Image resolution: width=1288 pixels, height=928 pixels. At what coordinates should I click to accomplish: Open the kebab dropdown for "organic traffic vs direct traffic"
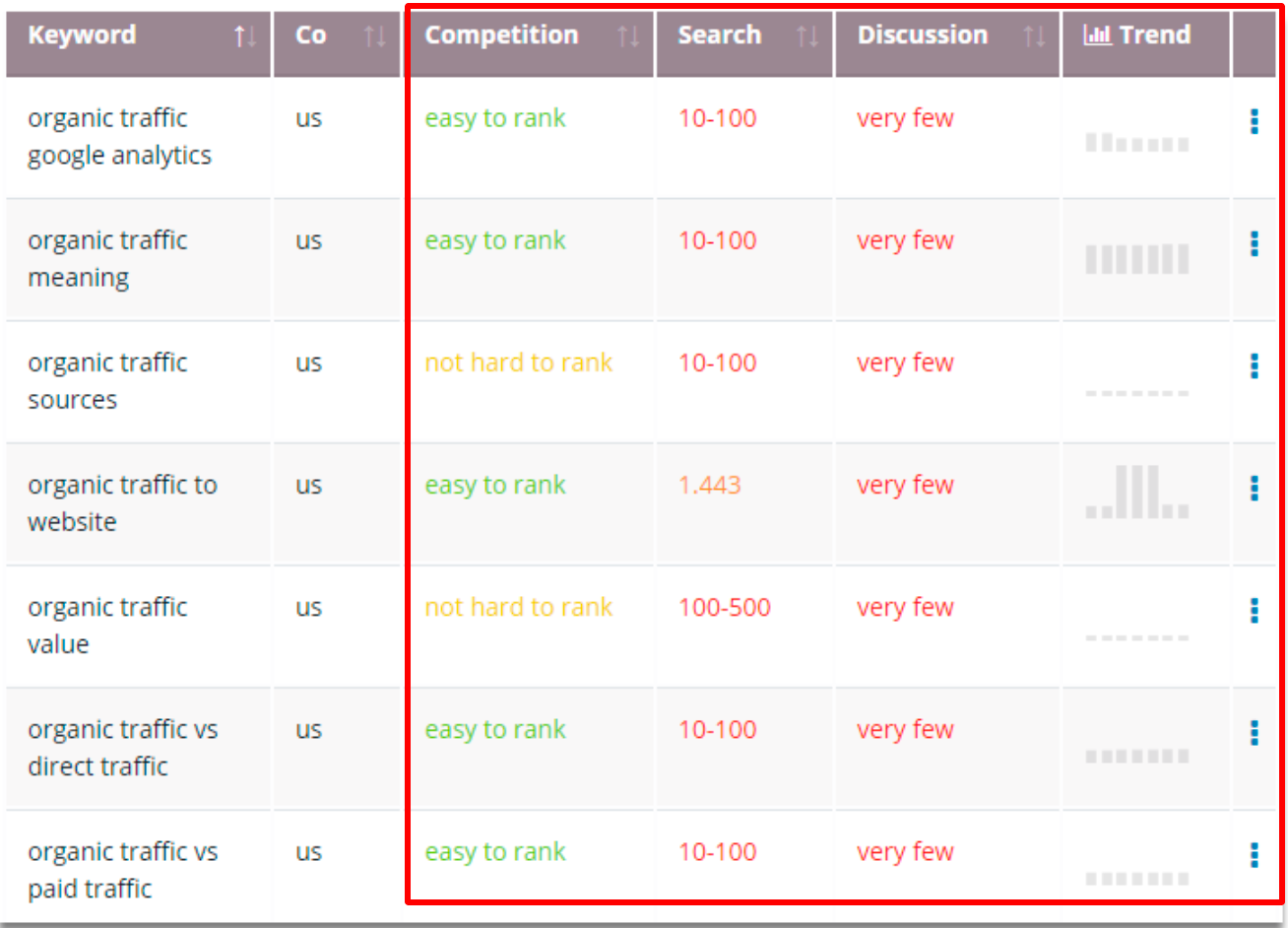[1255, 733]
